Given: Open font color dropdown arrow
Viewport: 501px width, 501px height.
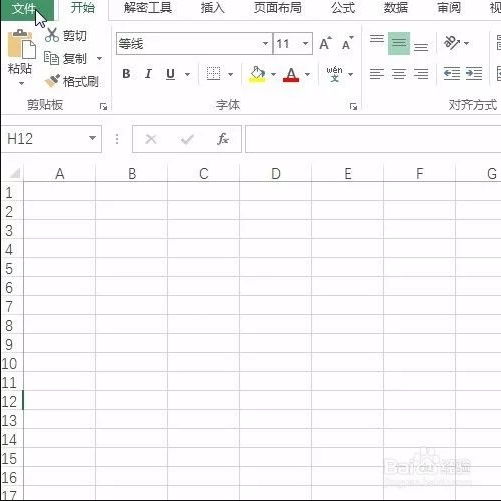Looking at the screenshot, I should [307, 74].
